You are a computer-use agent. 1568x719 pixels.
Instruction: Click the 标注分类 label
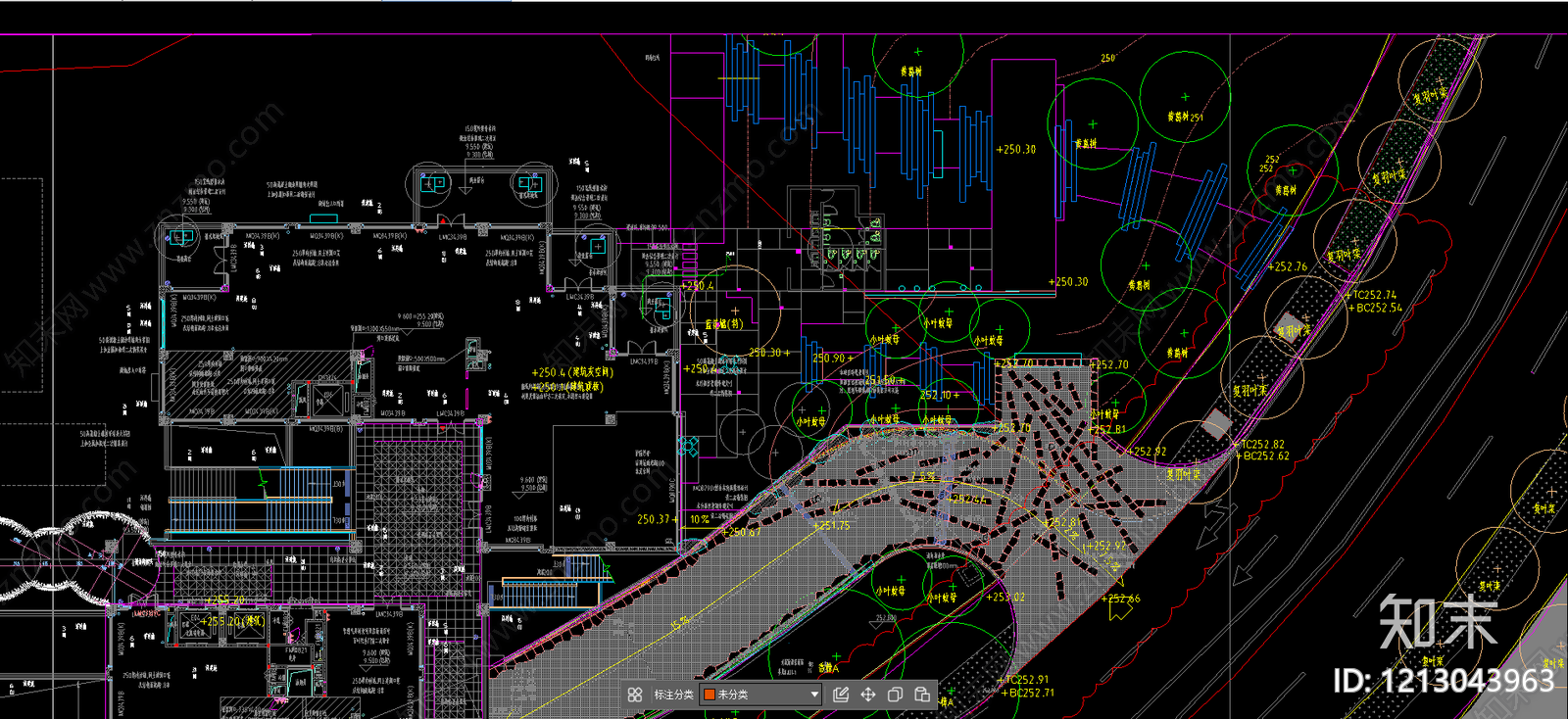coord(673,695)
